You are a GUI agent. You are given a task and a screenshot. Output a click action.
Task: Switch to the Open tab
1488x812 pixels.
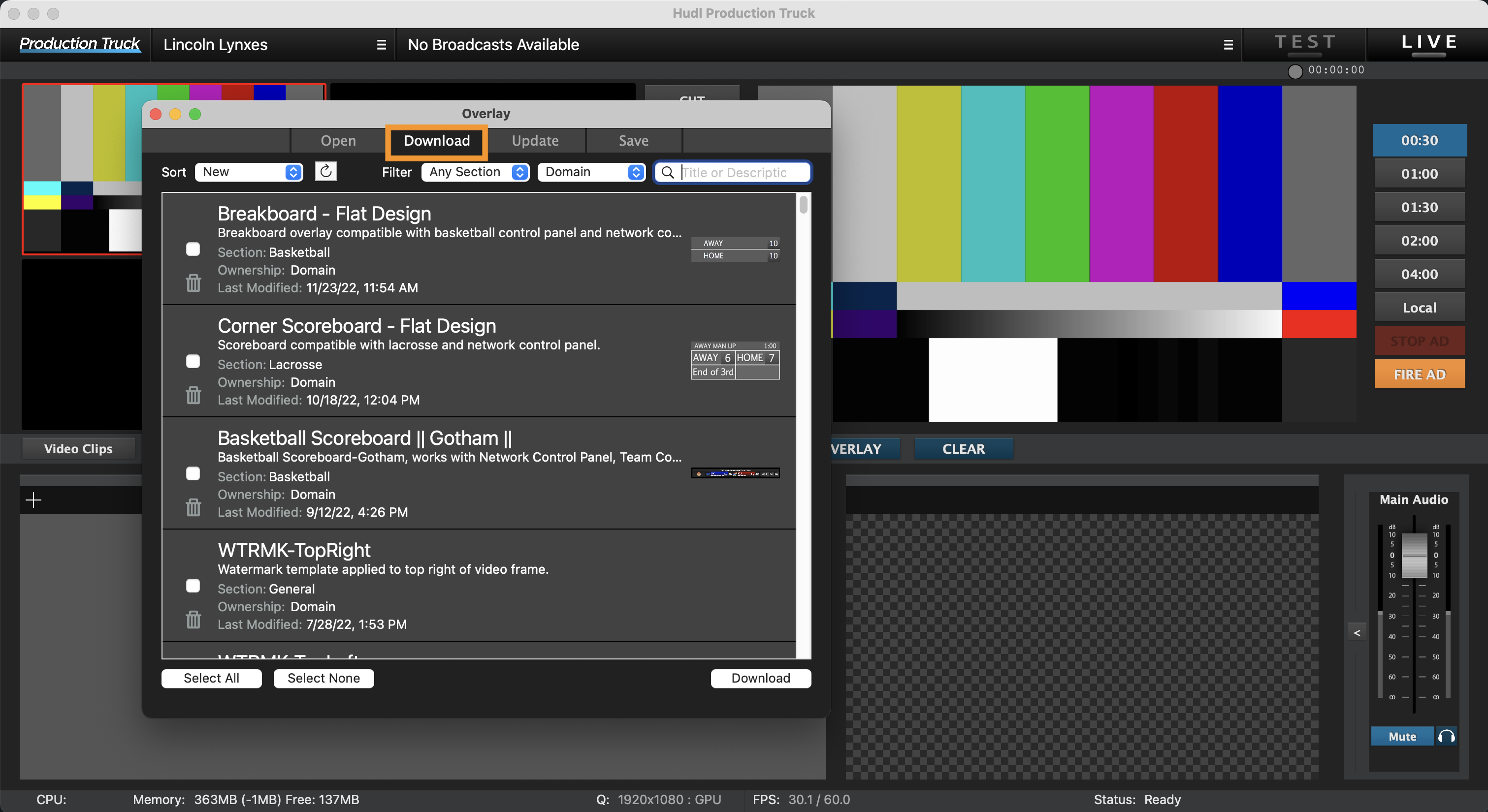(x=337, y=140)
